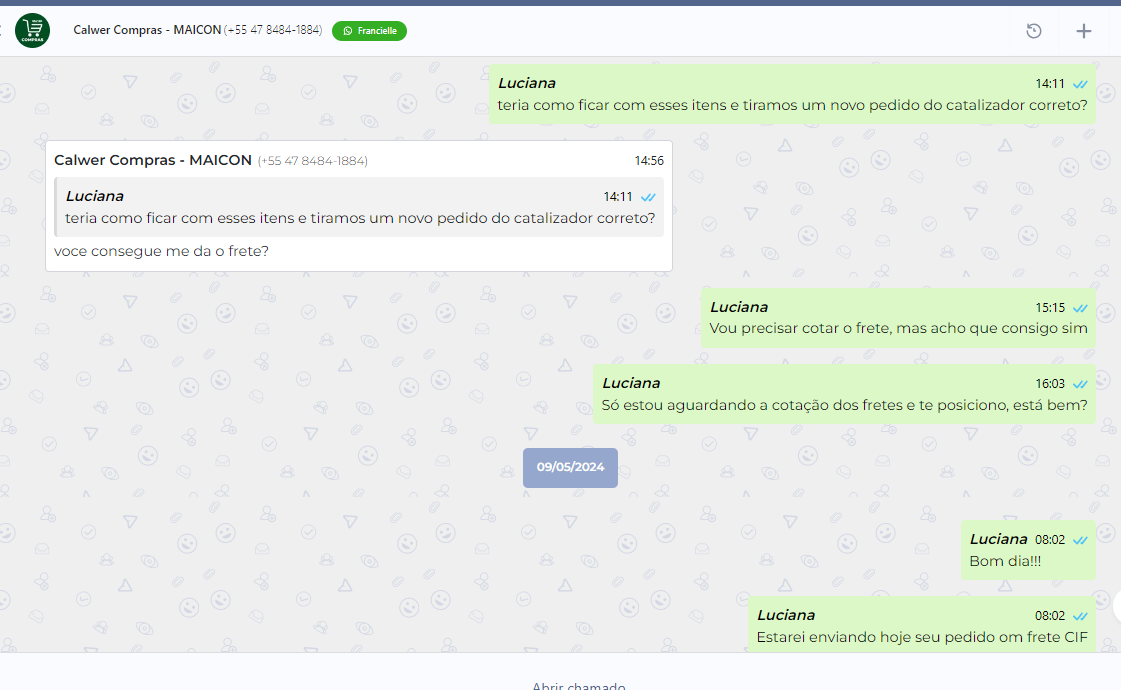Open the quoted reply from Luciana

pos(360,207)
